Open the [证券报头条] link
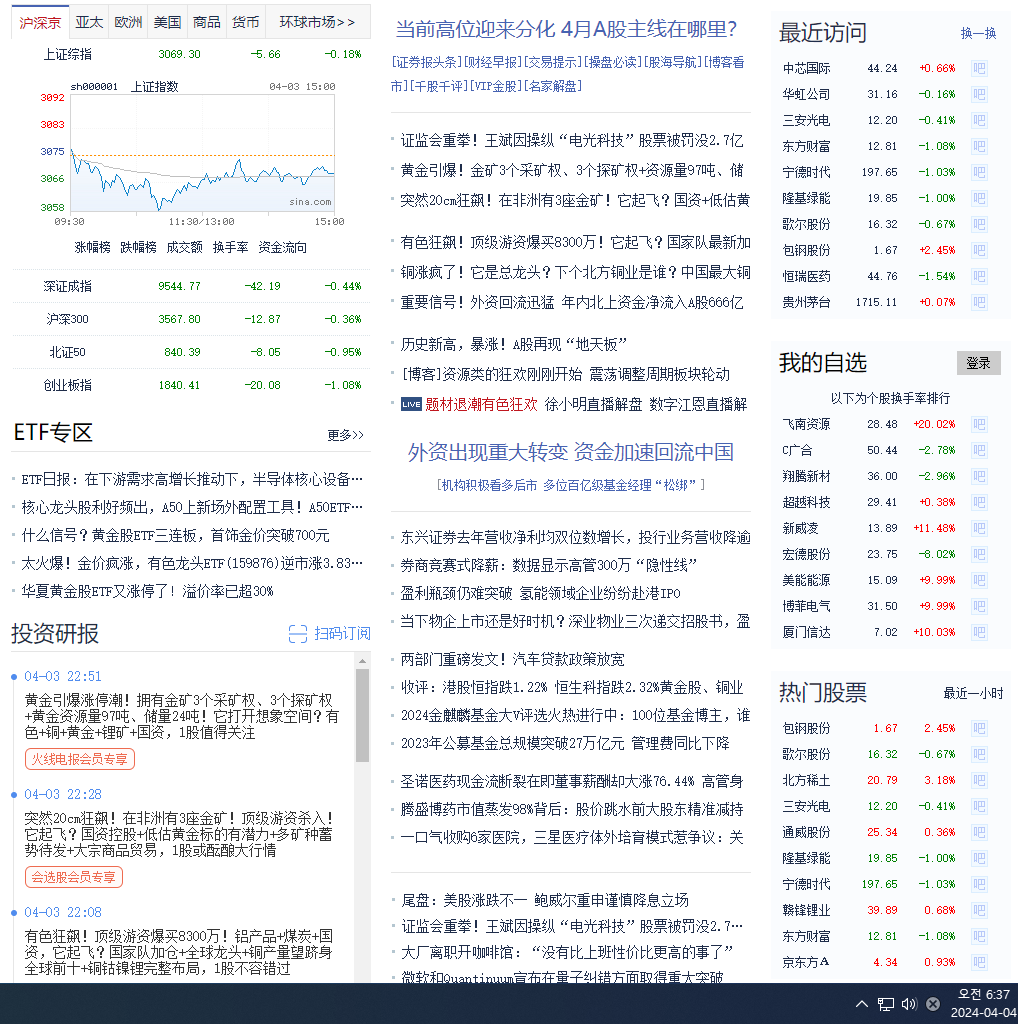 coord(426,63)
